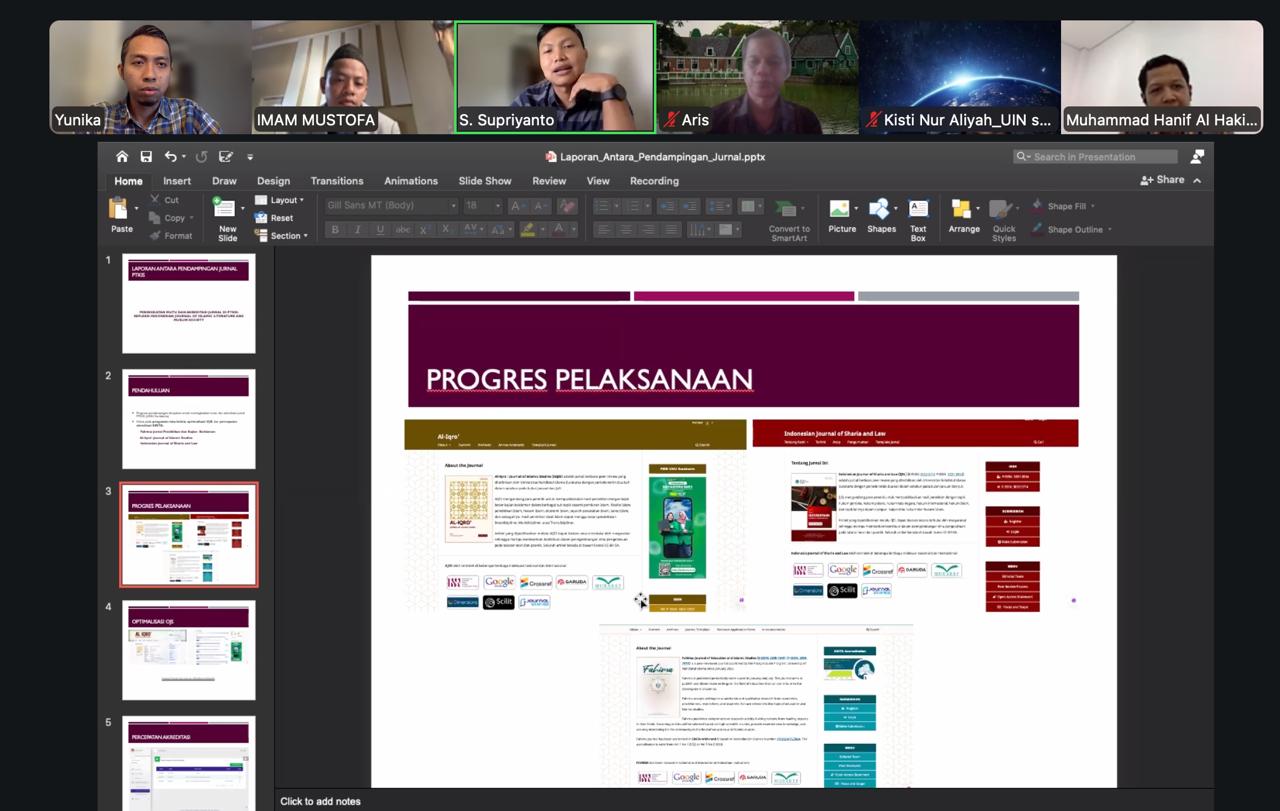Open the Picture insert icon

841,209
